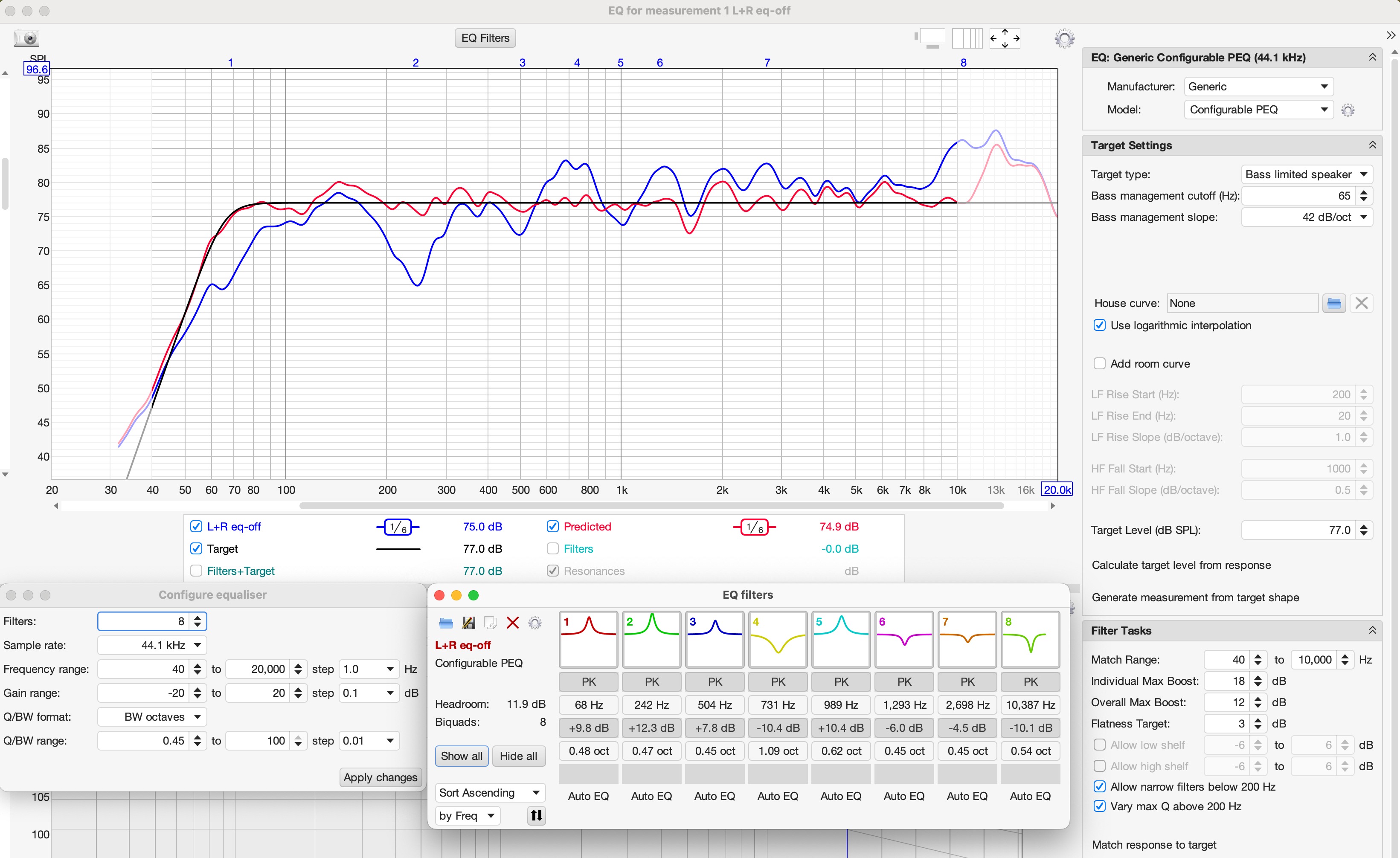Clear house curve with the X button
Screen dimensions: 1400x858
[1361, 303]
